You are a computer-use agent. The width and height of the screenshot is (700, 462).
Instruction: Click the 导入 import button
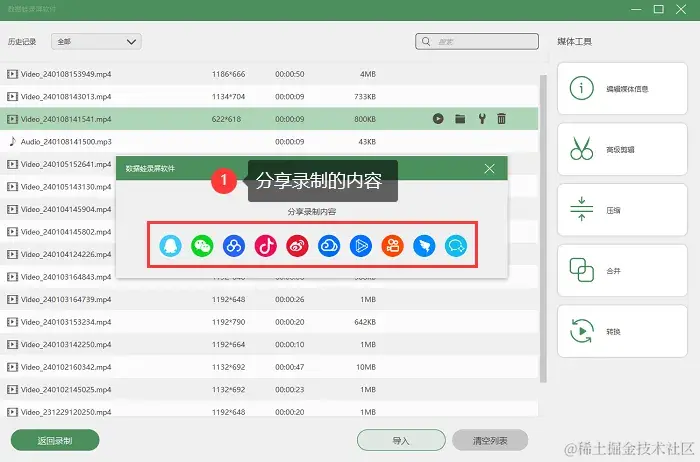pos(401,441)
